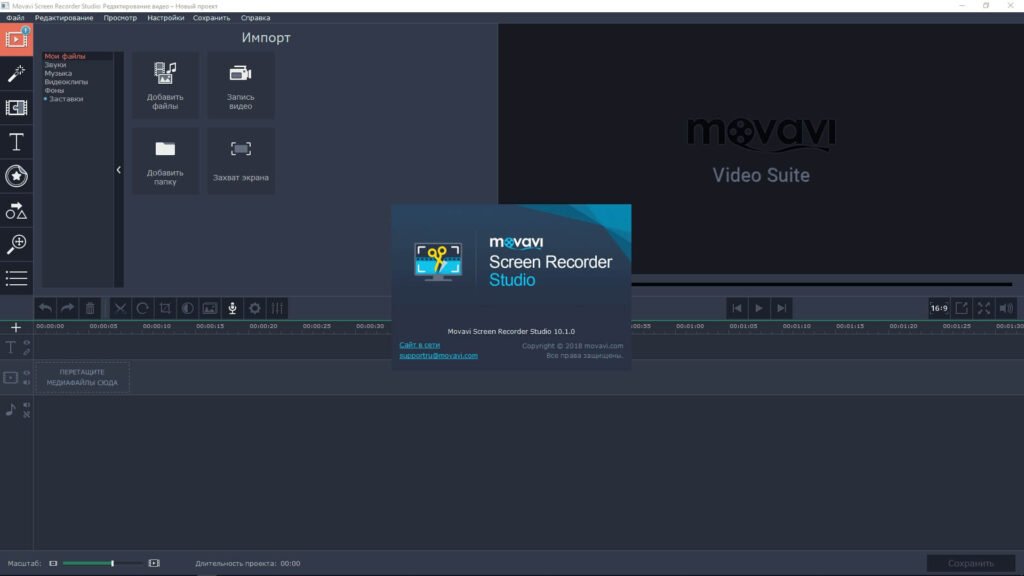This screenshot has width=1024, height=576.
Task: Click the Rotate icon in the toolbar
Action: tap(142, 308)
